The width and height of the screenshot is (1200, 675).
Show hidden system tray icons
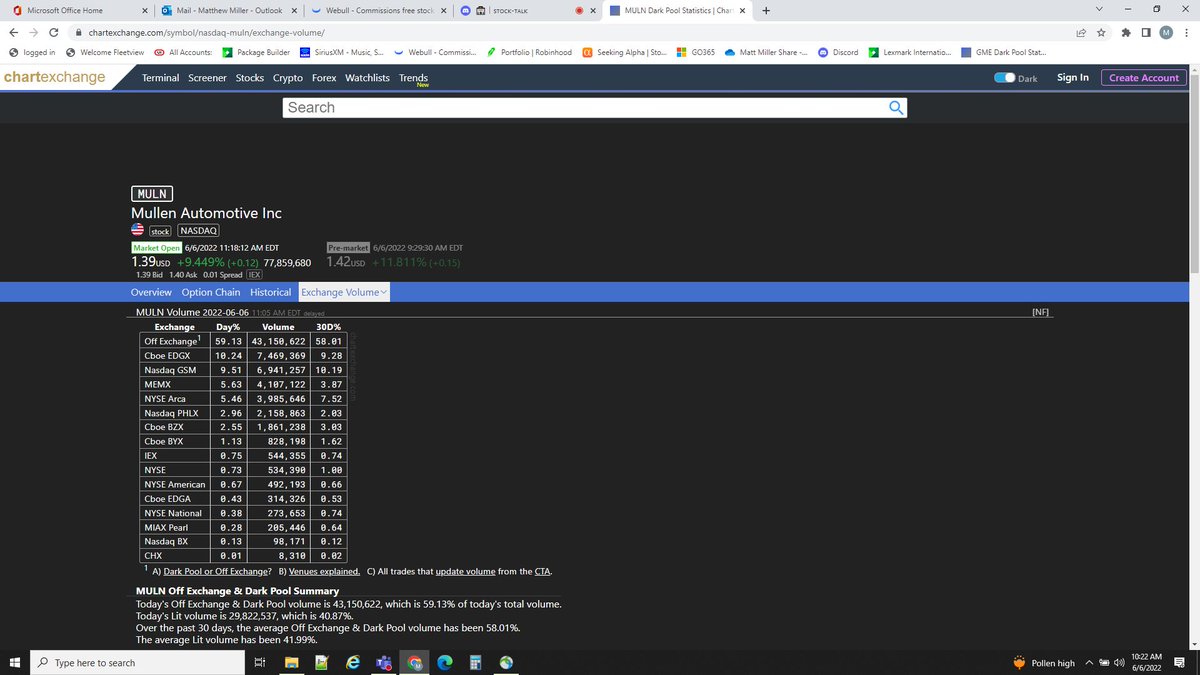tap(1089, 662)
